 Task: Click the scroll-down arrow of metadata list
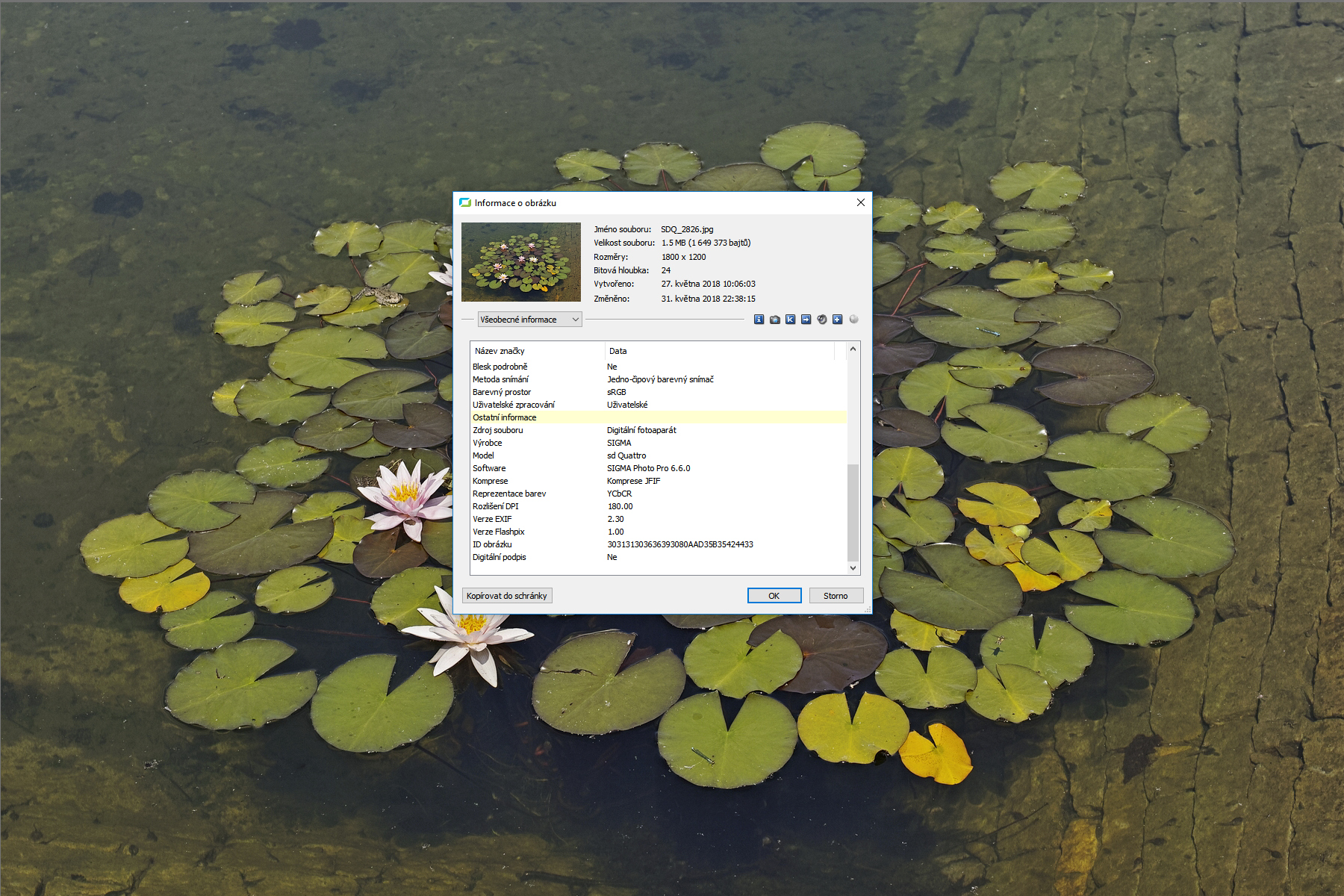pyautogui.click(x=853, y=568)
